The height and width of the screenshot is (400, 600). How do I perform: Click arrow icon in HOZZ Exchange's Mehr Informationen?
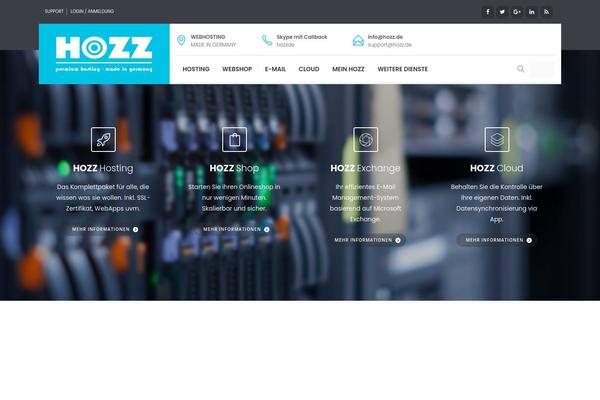(398, 240)
